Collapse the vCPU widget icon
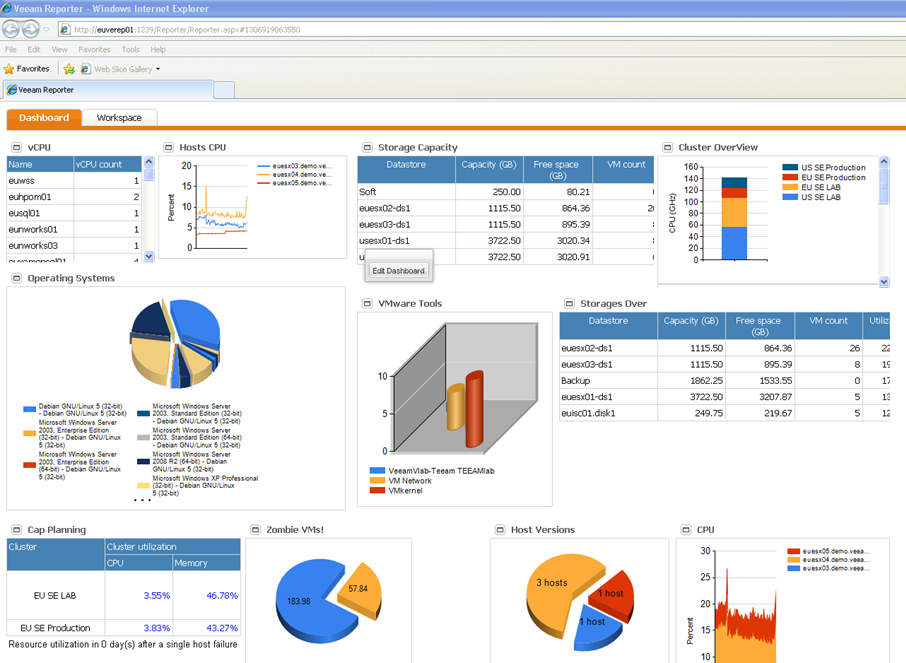Viewport: 906px width, 663px height. [x=16, y=147]
